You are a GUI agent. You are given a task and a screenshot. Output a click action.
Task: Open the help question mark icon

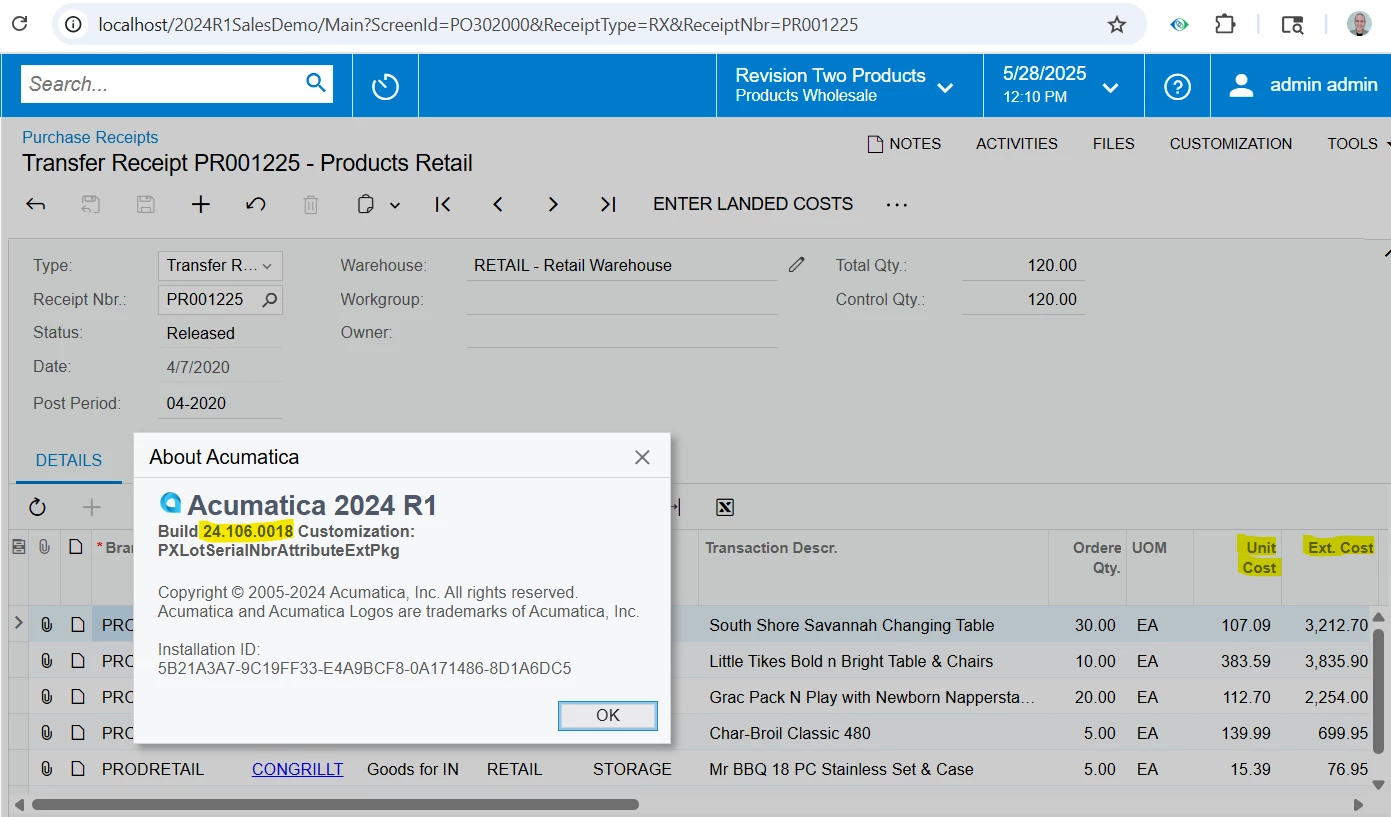click(x=1178, y=87)
